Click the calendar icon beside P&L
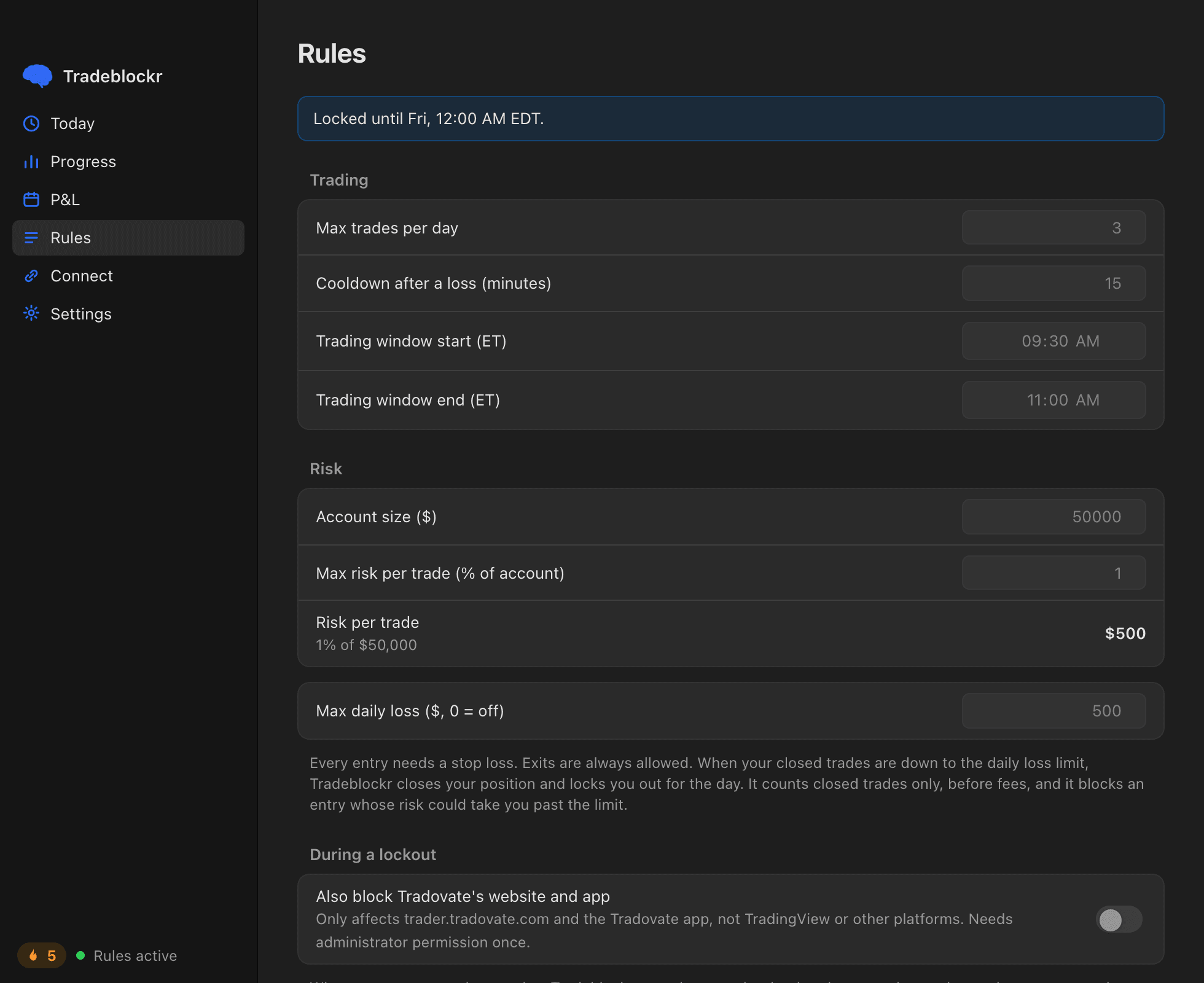Screen dimensions: 1204x983 point(31,200)
